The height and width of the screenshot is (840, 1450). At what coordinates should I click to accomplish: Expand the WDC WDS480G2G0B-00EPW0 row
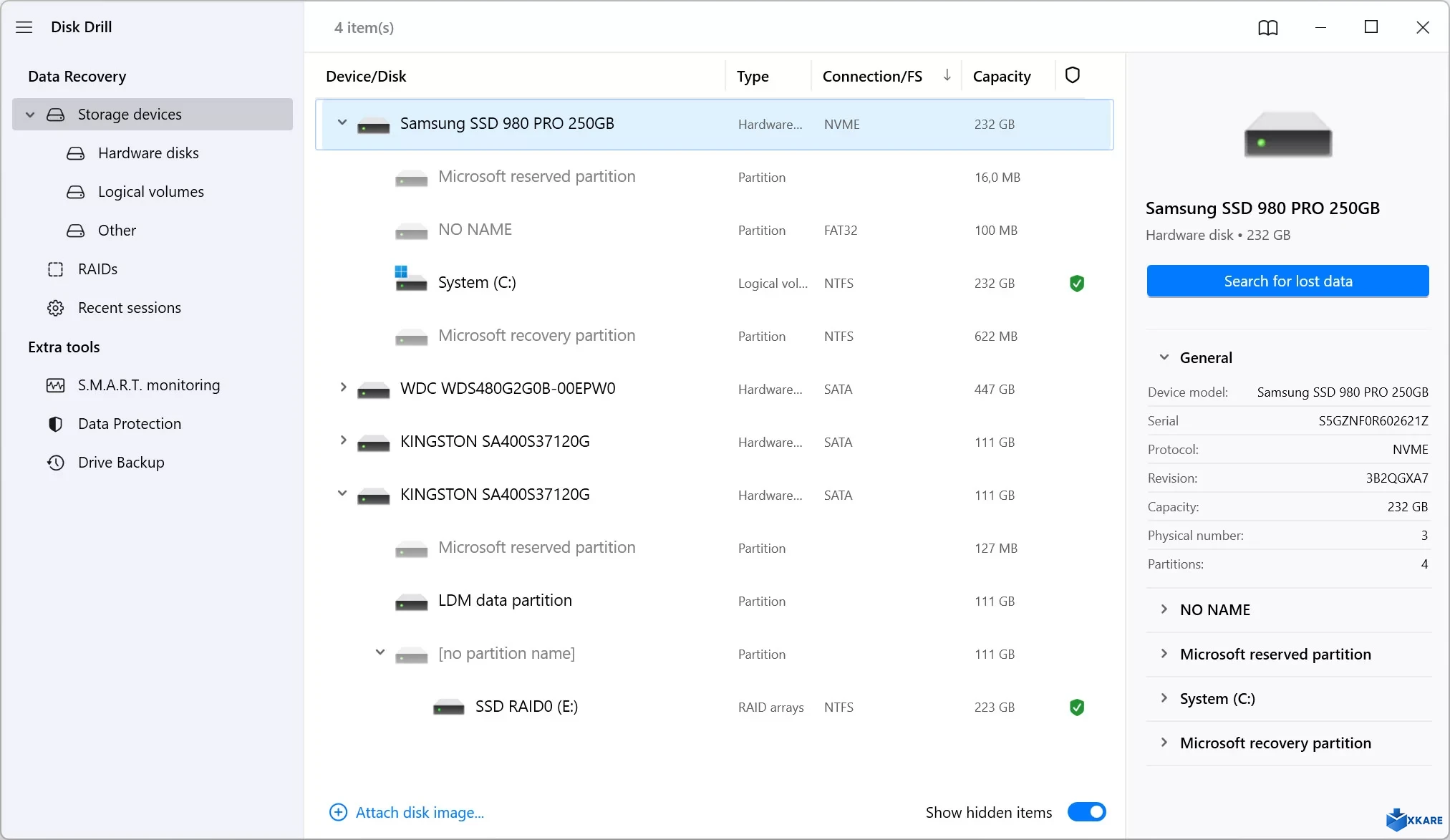(x=343, y=387)
